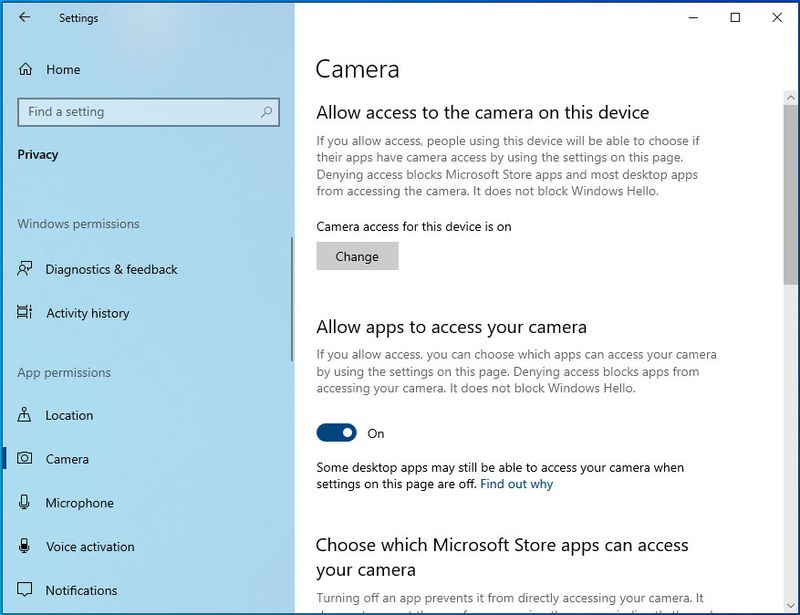
Task: Select the Voice activation icon
Action: coord(24,546)
